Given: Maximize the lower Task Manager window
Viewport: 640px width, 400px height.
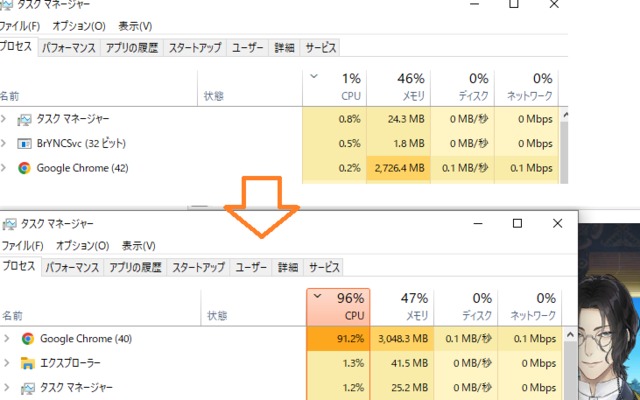Looking at the screenshot, I should pyautogui.click(x=517, y=223).
